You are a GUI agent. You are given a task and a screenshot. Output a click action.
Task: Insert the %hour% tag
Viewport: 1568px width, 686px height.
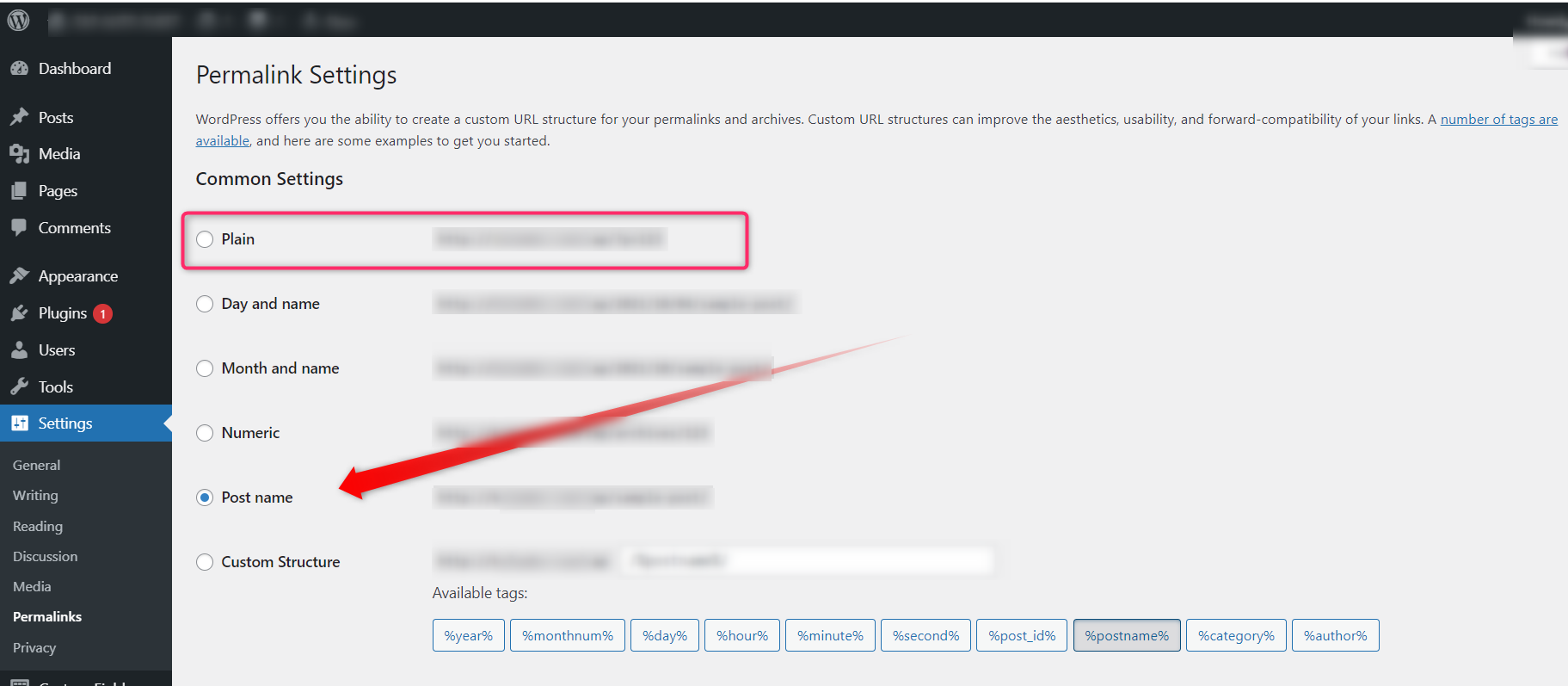742,635
